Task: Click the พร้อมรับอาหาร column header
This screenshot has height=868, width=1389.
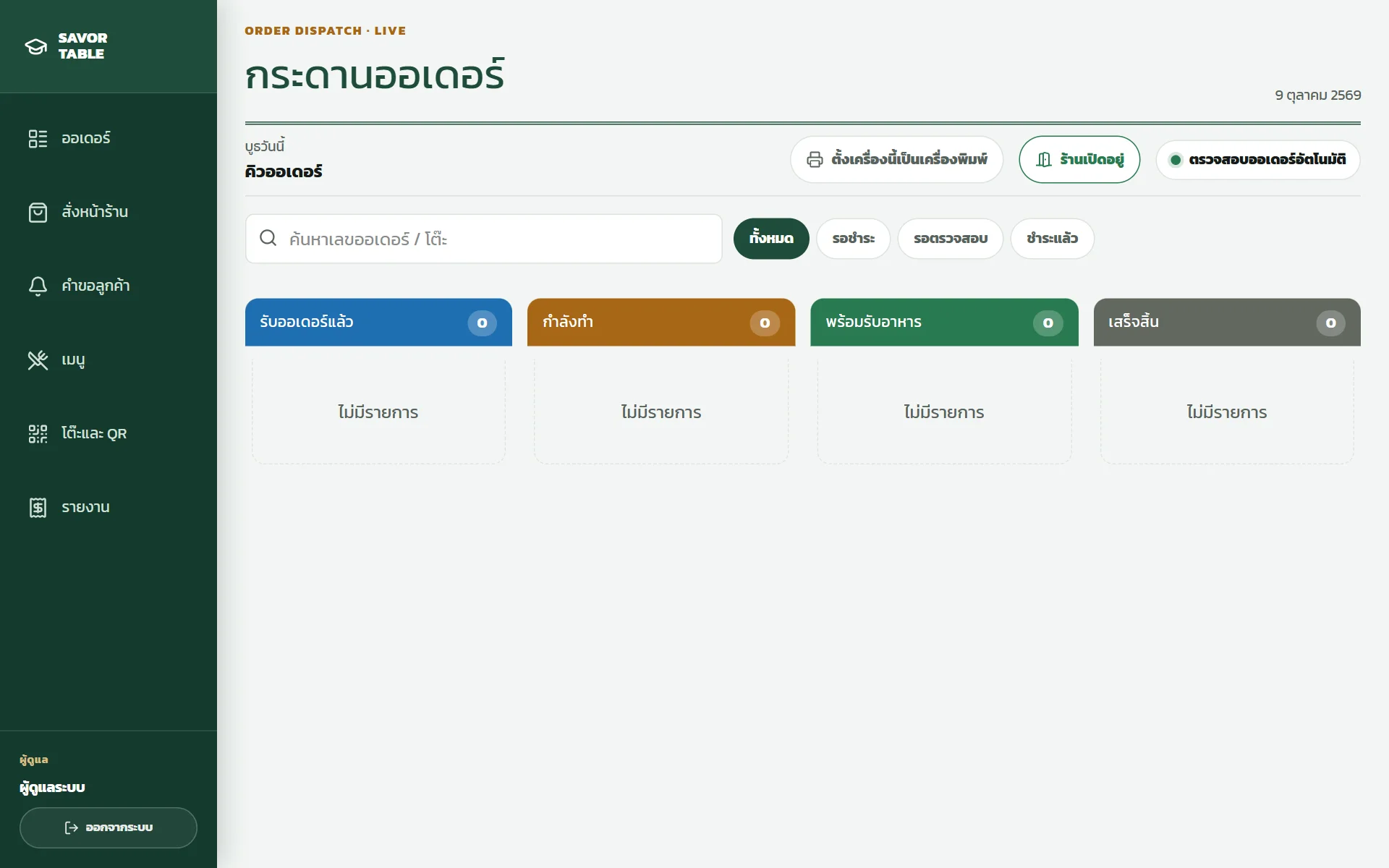Action: click(944, 322)
